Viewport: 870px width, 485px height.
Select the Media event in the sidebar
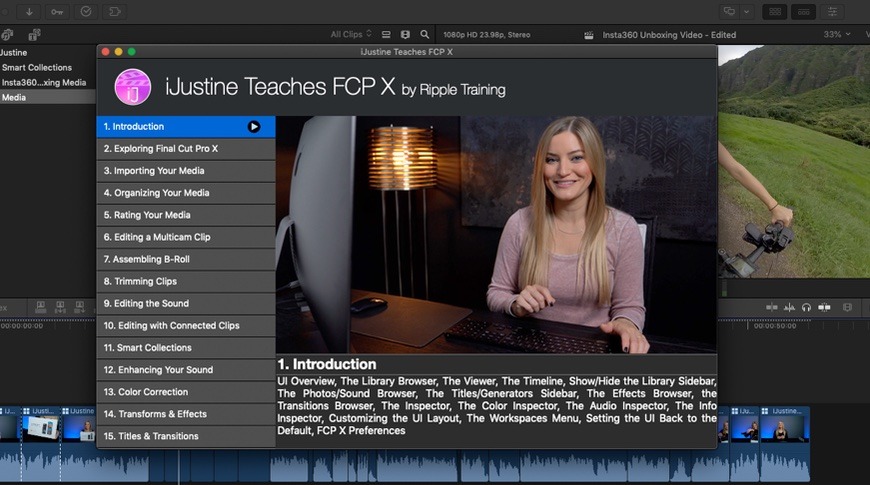point(48,97)
